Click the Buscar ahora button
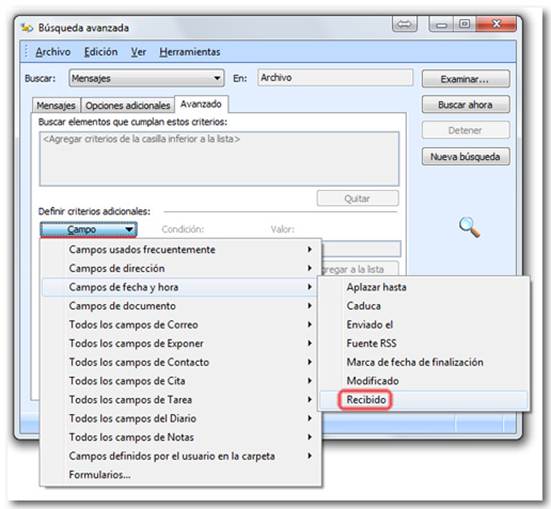Image resolution: width=551 pixels, height=509 pixels. click(465, 105)
